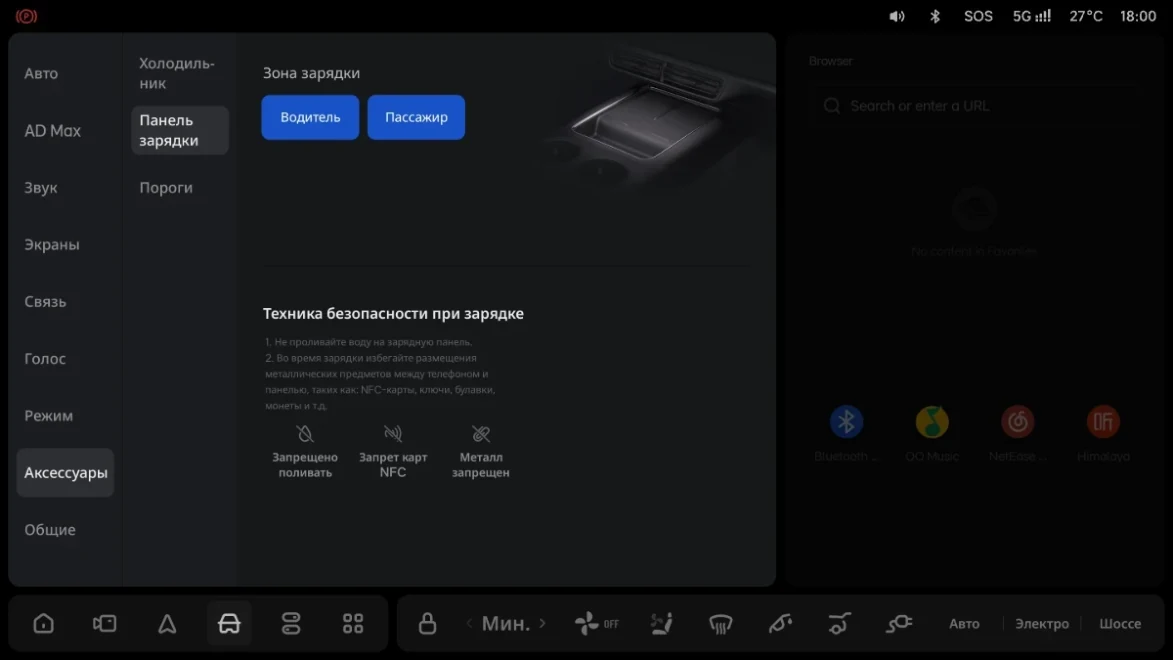Toggle Водитель charging zone

click(310, 117)
